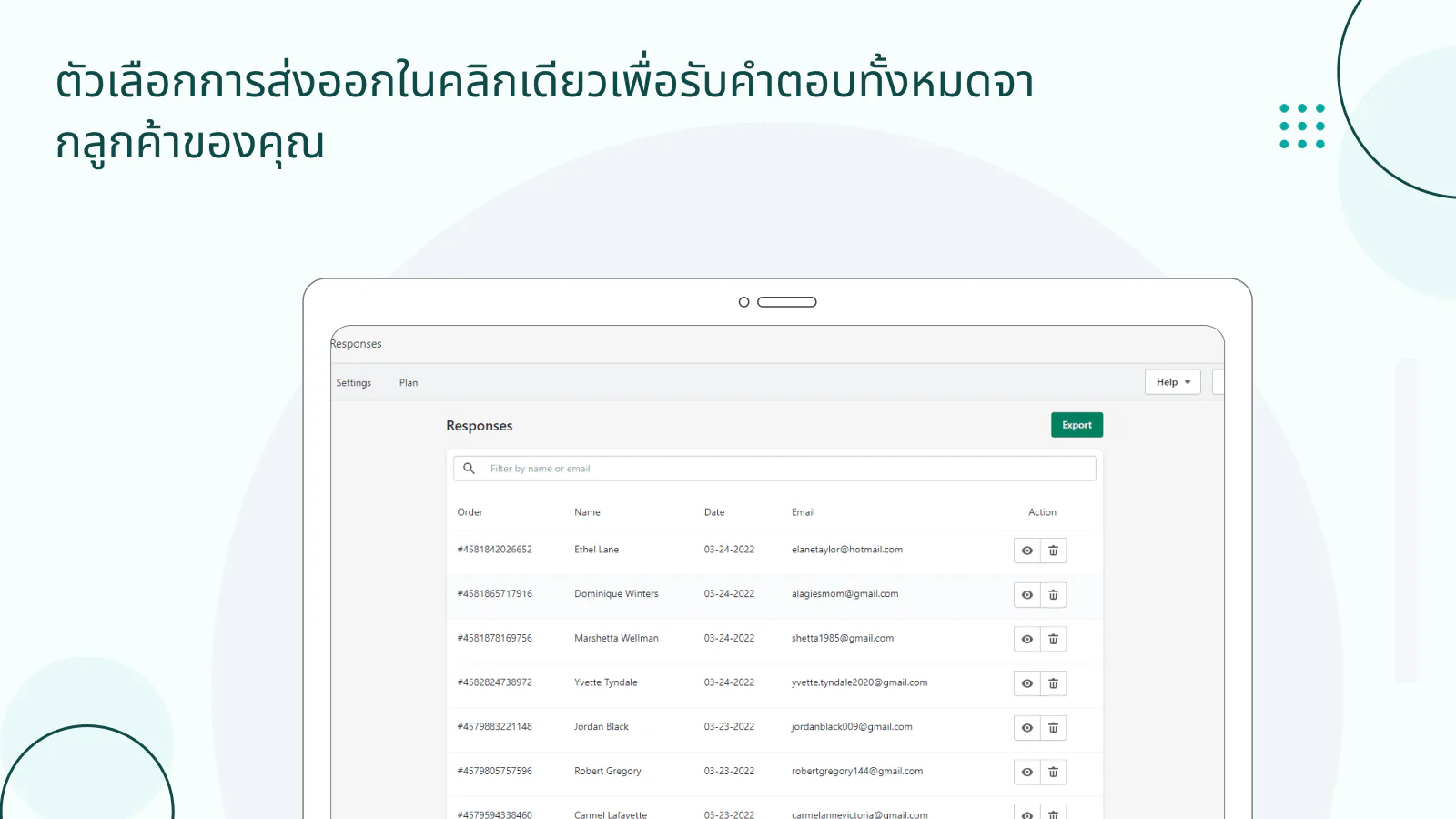
Task: Select order #4581842026652
Action: tap(494, 550)
